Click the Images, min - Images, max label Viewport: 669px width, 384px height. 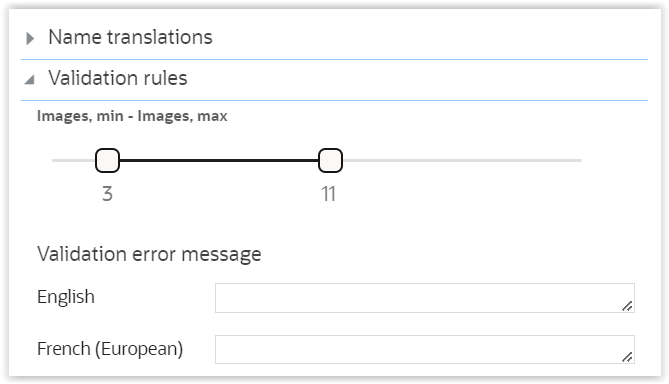[132, 116]
